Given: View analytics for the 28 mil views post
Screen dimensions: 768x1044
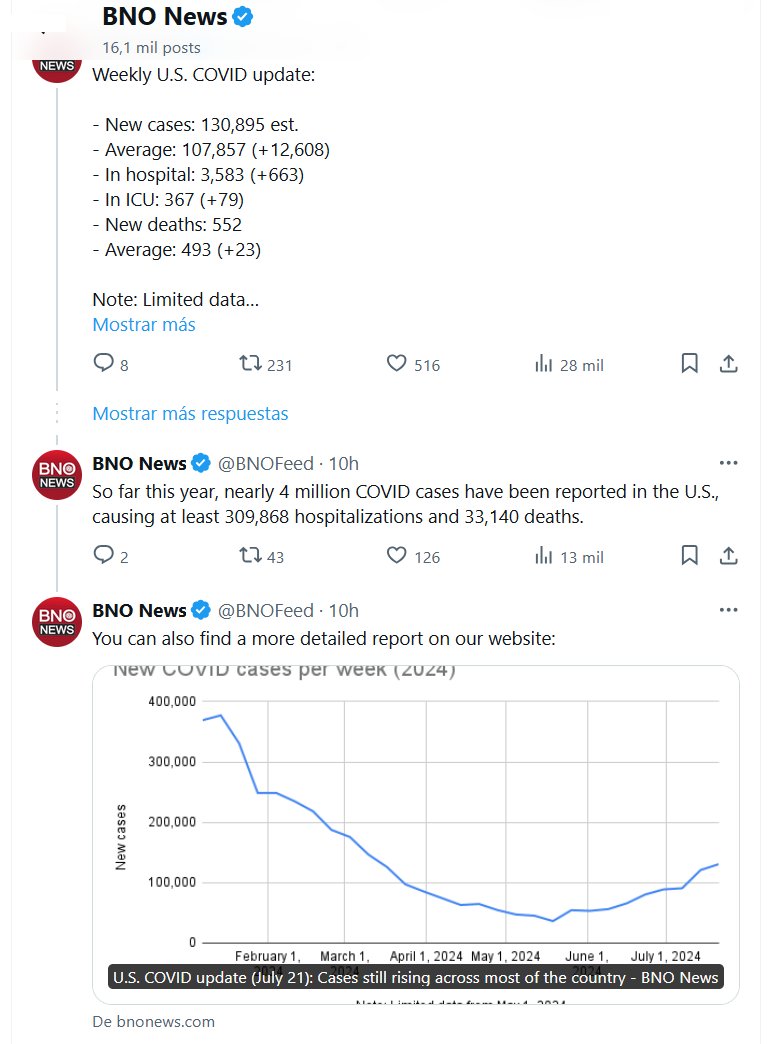Looking at the screenshot, I should (544, 364).
